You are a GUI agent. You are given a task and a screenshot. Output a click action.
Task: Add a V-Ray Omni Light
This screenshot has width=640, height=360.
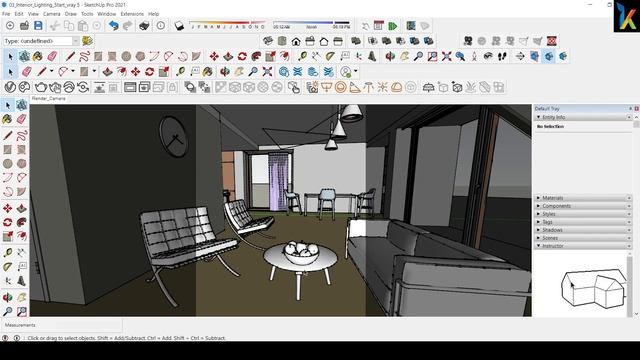(x=382, y=87)
